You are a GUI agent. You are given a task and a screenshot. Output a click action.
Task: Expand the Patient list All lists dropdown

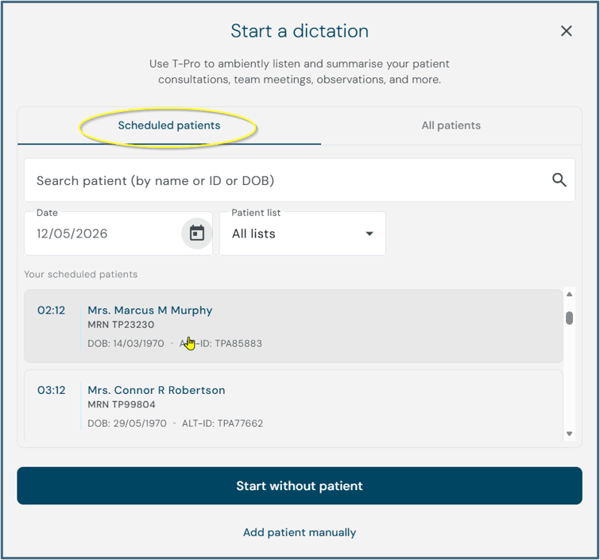[302, 233]
